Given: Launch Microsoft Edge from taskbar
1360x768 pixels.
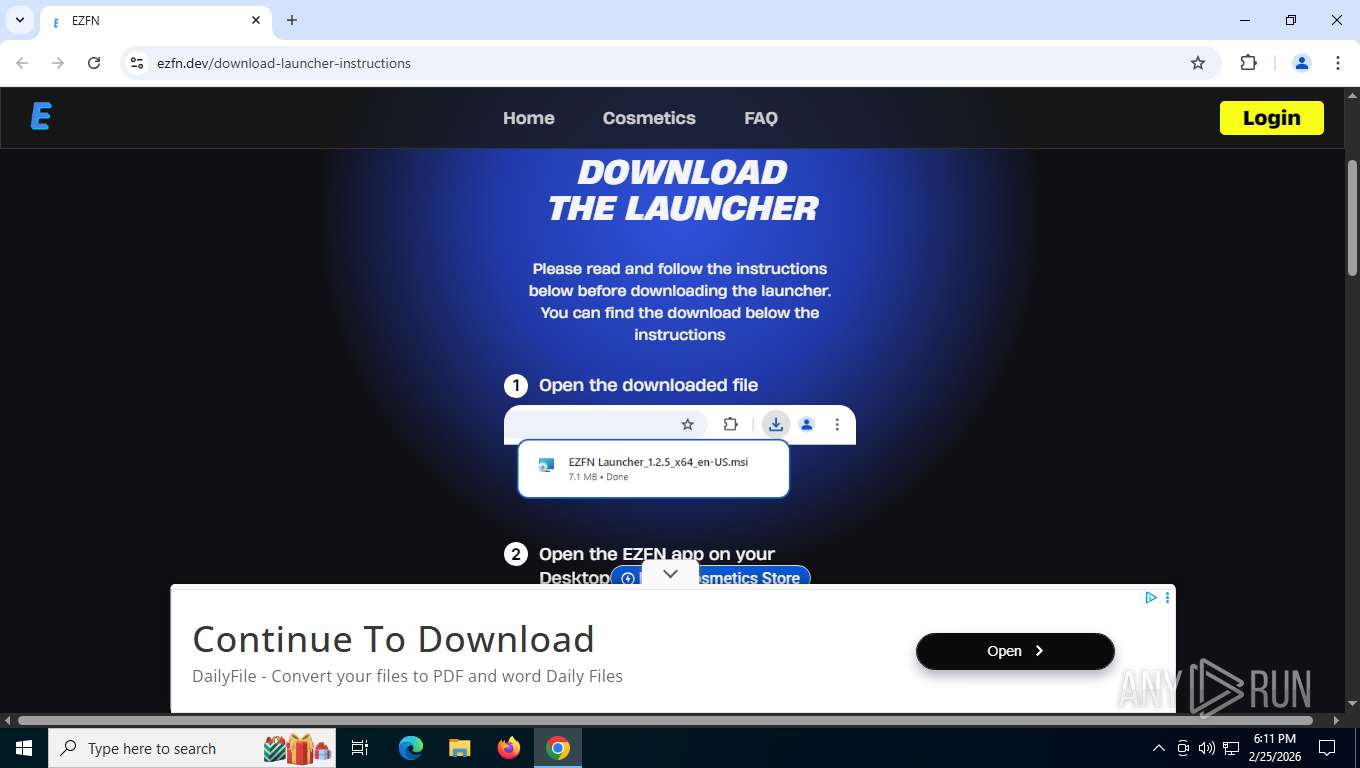Looking at the screenshot, I should (411, 748).
